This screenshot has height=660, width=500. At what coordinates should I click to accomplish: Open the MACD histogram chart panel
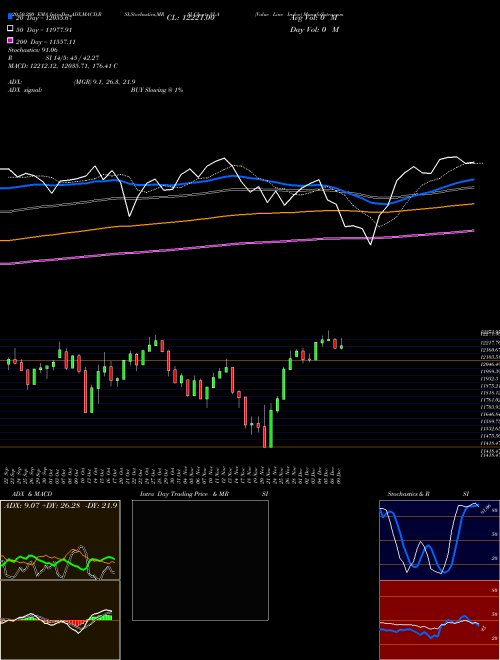pos(60,620)
